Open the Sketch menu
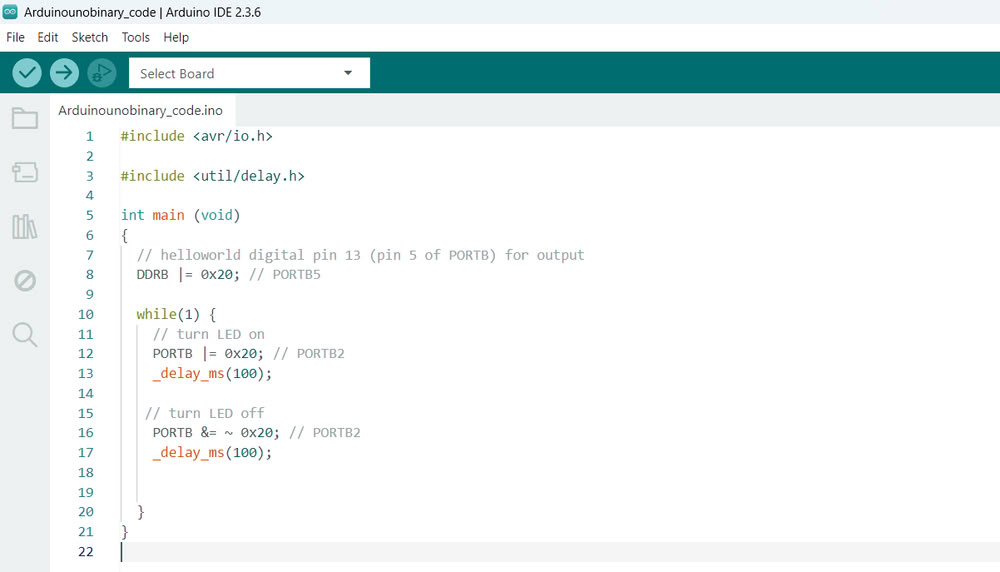 click(90, 38)
